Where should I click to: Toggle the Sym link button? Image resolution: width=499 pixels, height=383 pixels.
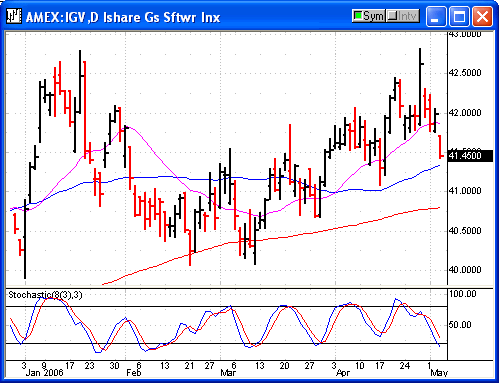369,16
